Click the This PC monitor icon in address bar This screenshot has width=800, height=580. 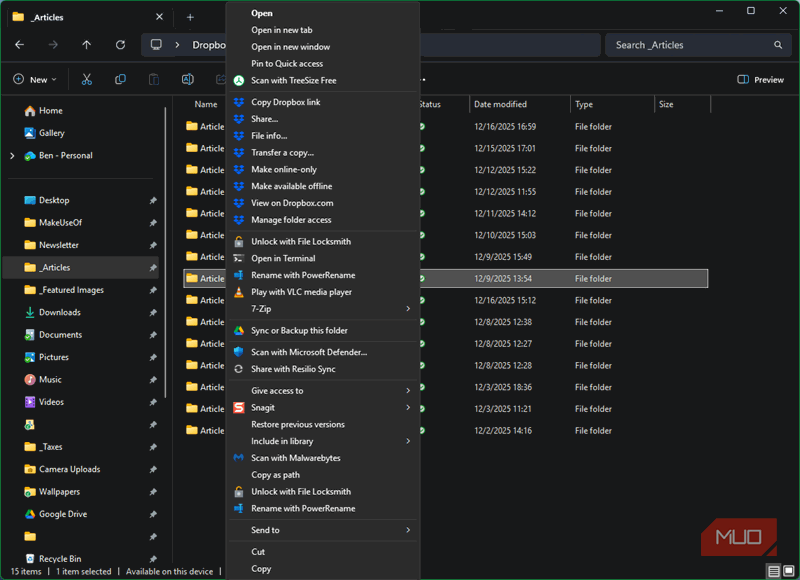(156, 45)
